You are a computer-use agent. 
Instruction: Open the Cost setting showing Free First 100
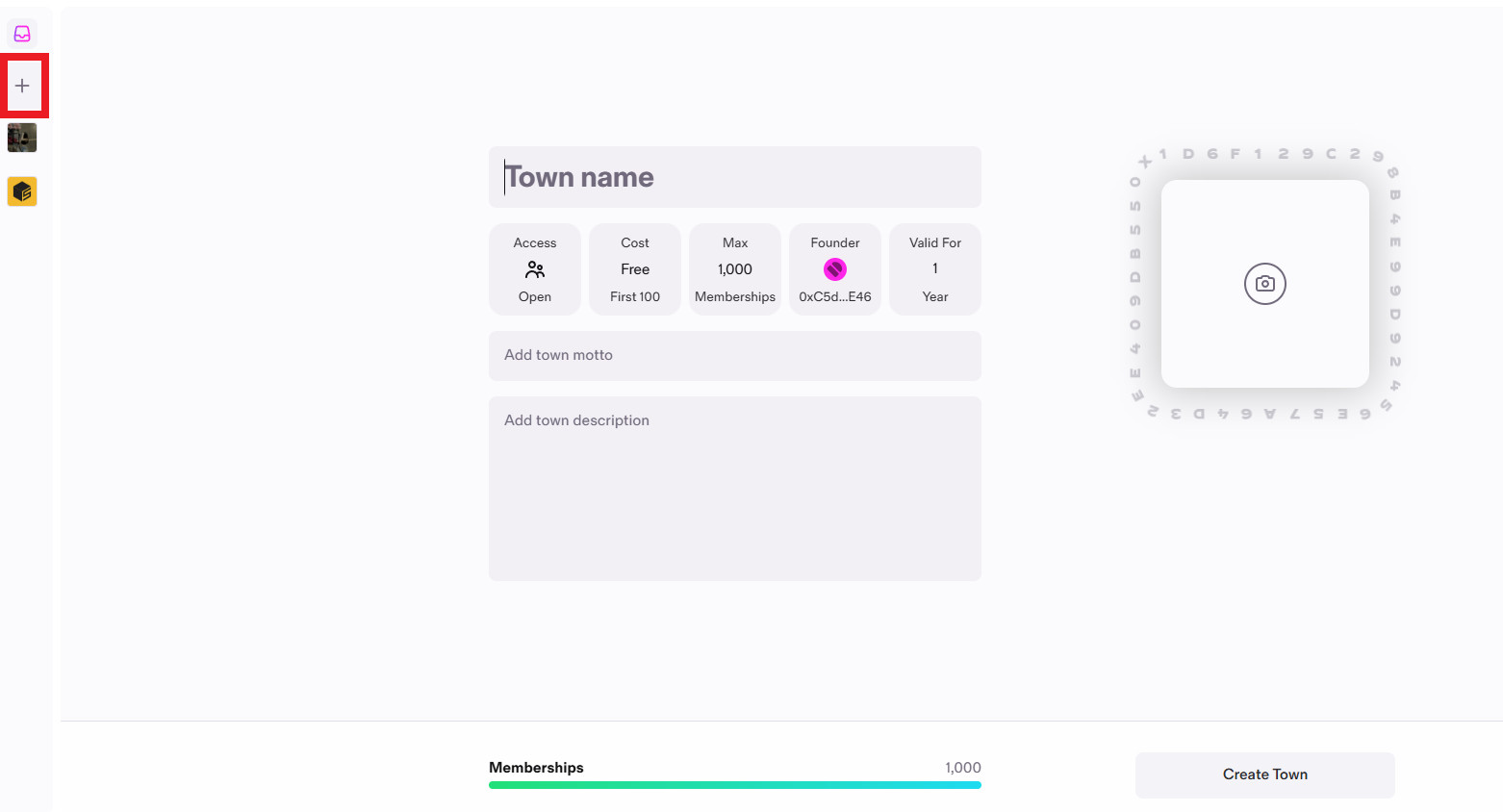634,269
